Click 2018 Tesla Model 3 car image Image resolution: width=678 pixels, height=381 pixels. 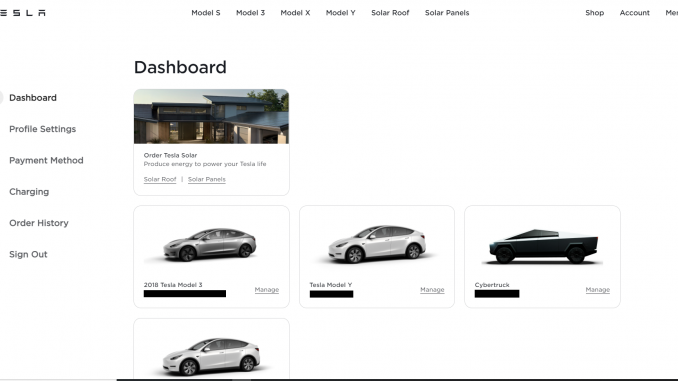pos(210,245)
